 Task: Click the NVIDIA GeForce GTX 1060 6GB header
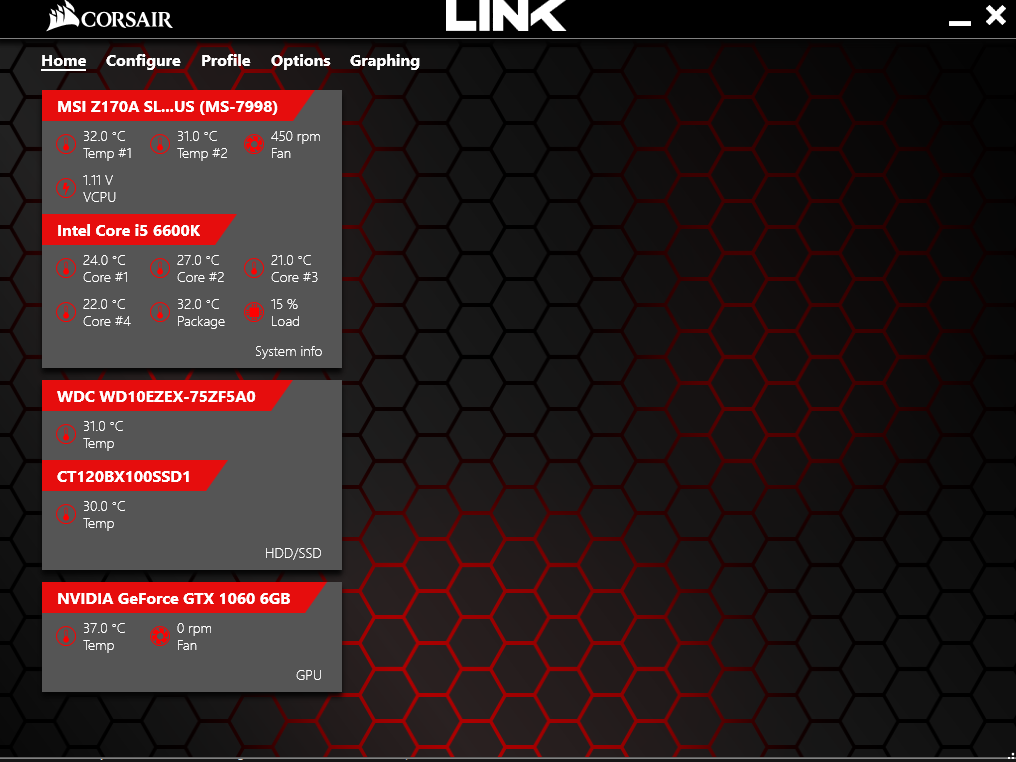click(183, 598)
